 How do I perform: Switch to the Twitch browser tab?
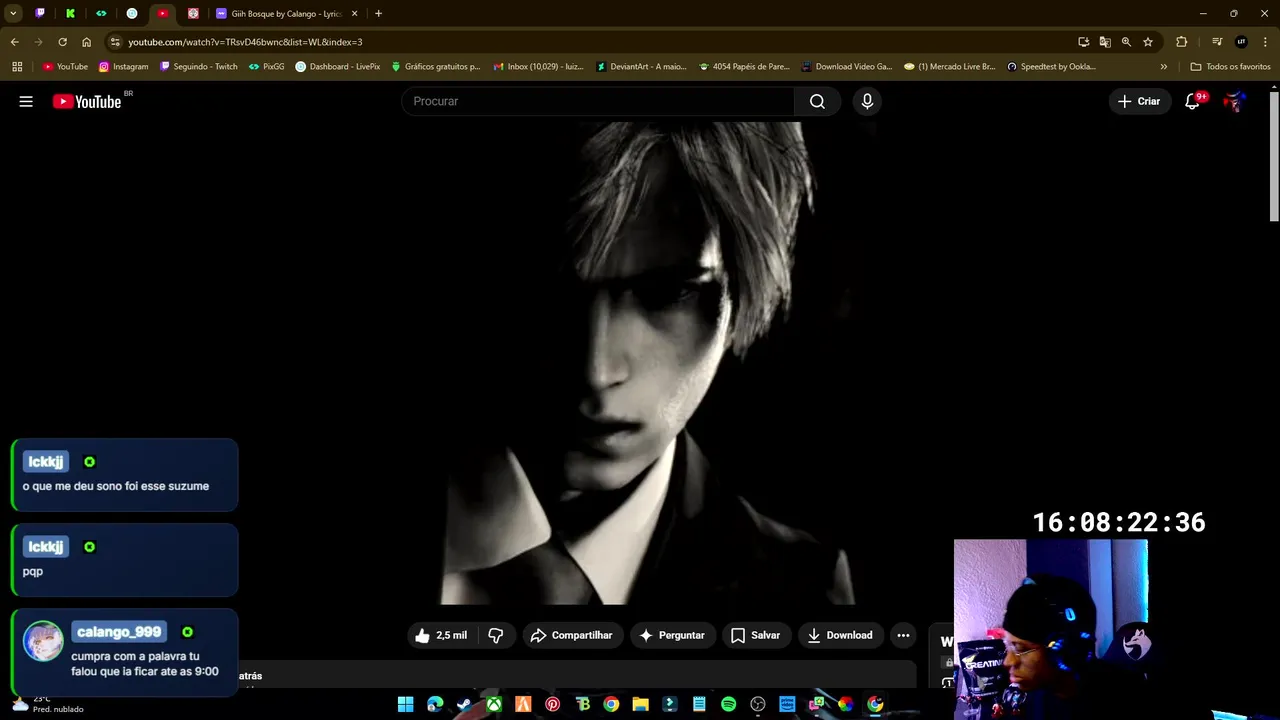pos(40,14)
